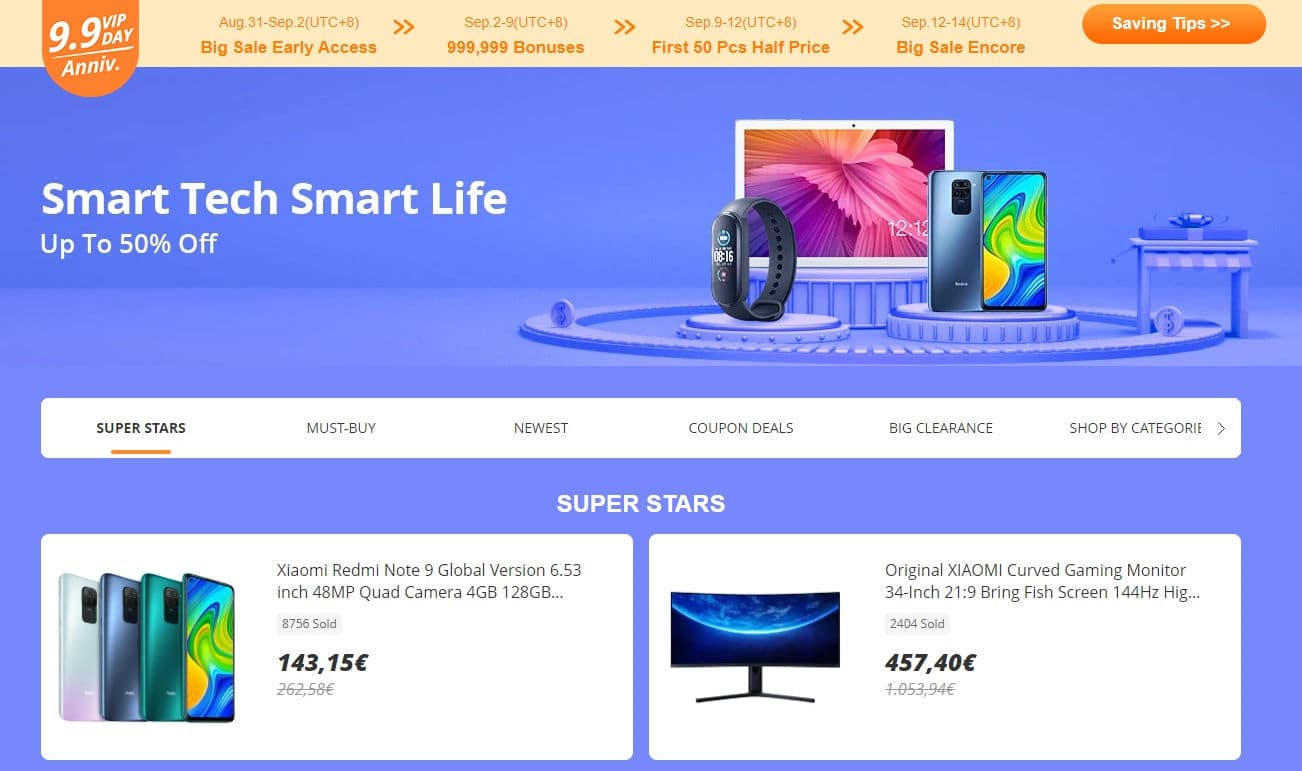This screenshot has height=771, width=1302.
Task: Select the COUPON DEALS tab
Action: 741,428
